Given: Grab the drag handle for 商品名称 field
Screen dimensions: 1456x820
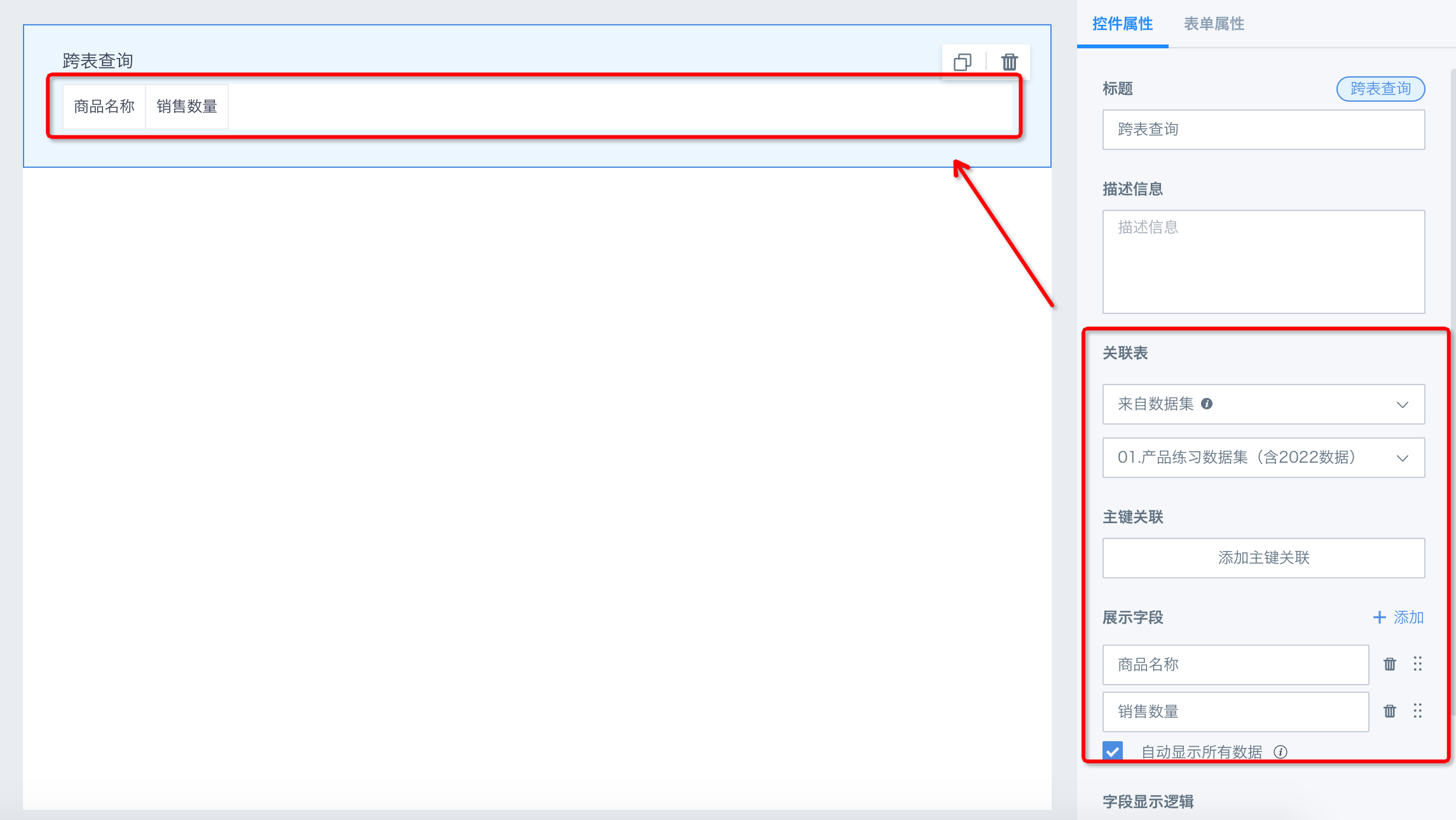Looking at the screenshot, I should tap(1418, 664).
